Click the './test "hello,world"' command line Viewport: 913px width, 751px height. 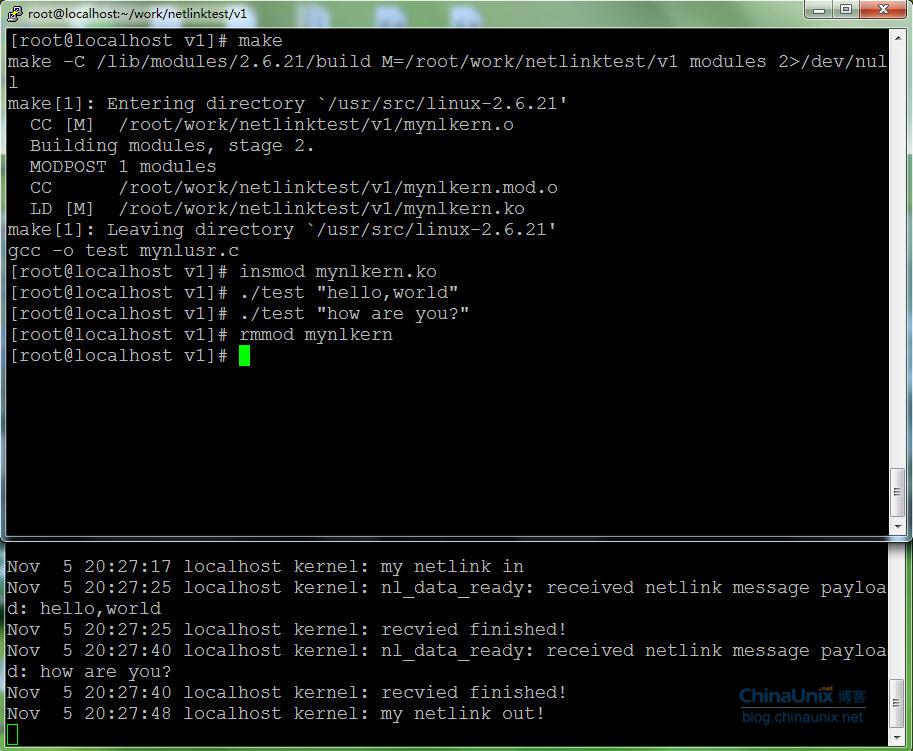click(x=234, y=292)
